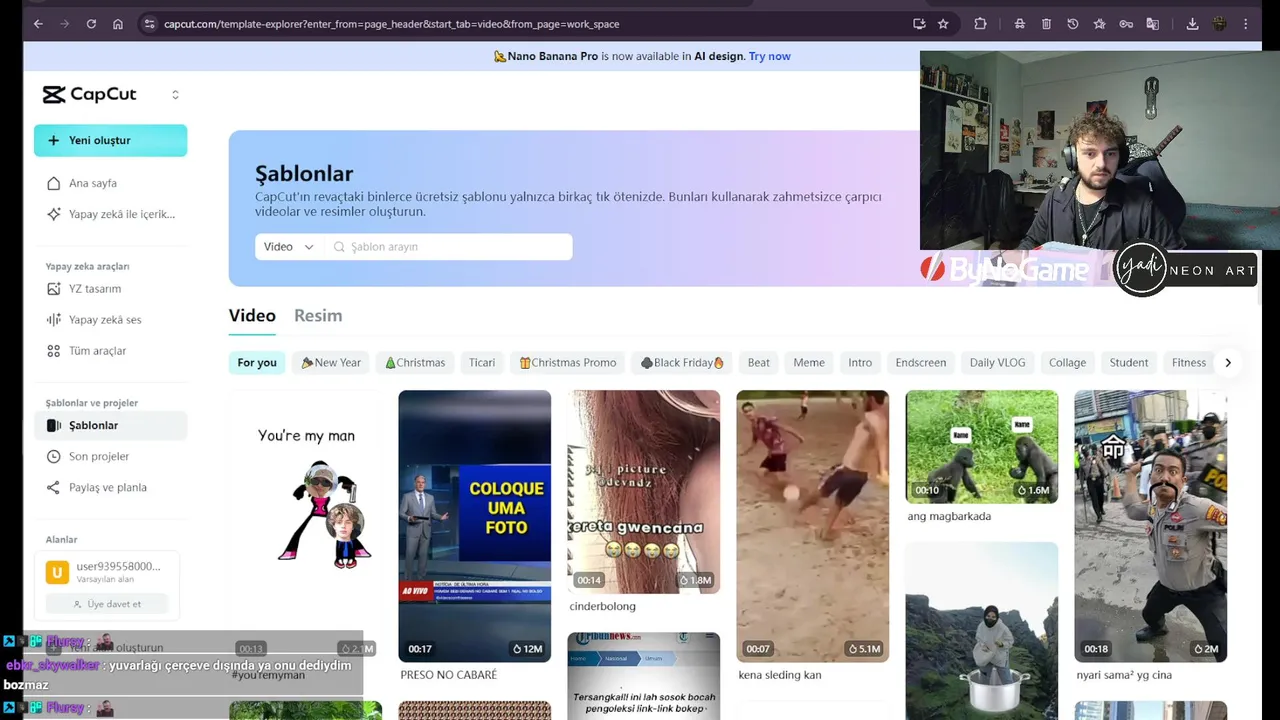Open the ang magbarkada gorilla thumbnail
The height and width of the screenshot is (720, 1280).
coord(981,447)
